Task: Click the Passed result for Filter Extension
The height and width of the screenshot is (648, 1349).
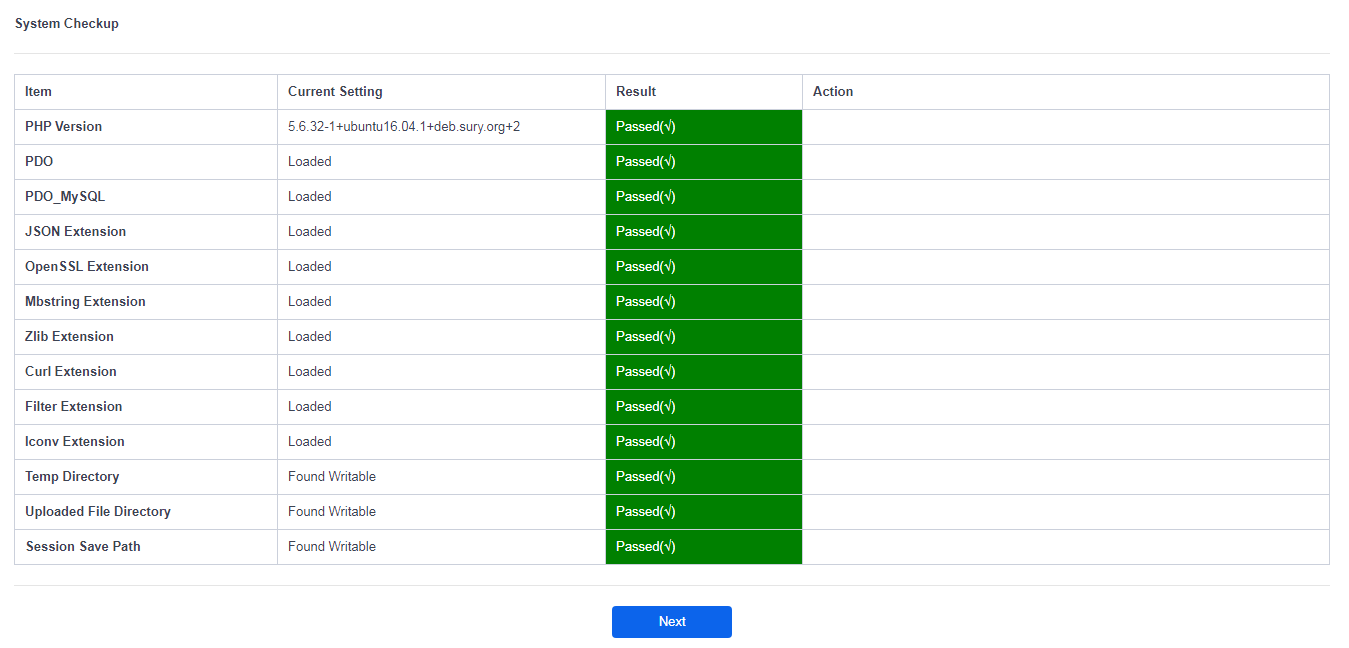Action: 704,407
